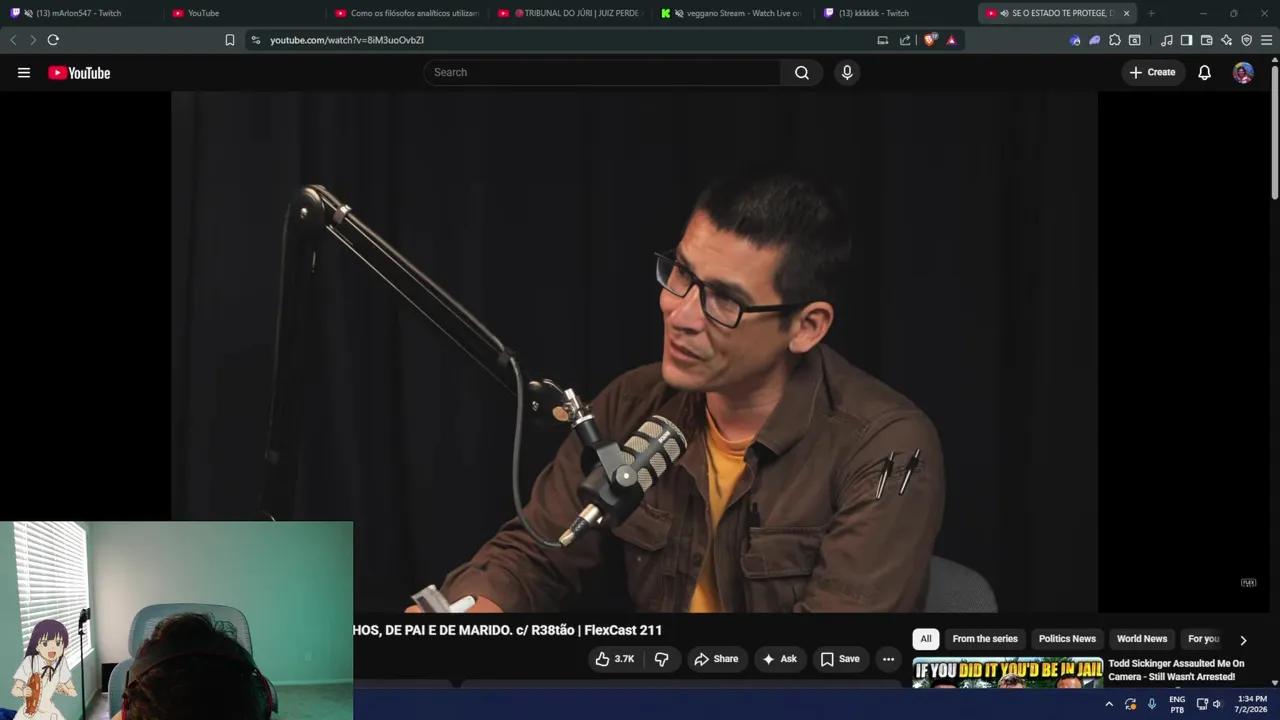Image resolution: width=1280 pixels, height=720 pixels.
Task: Open the browser main menu icon
Action: pos(1266,40)
